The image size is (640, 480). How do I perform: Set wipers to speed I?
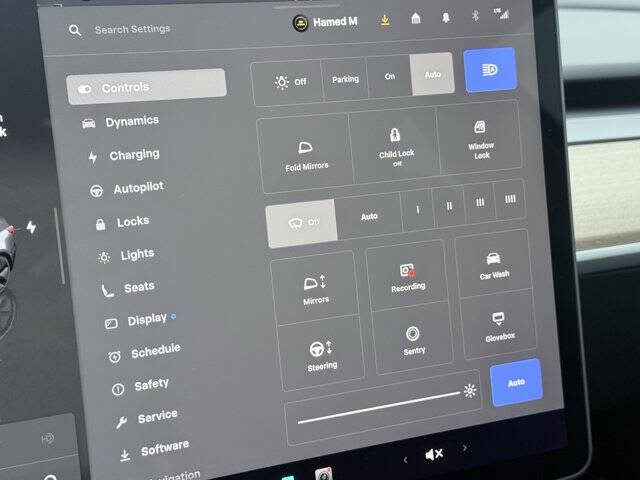click(x=417, y=210)
